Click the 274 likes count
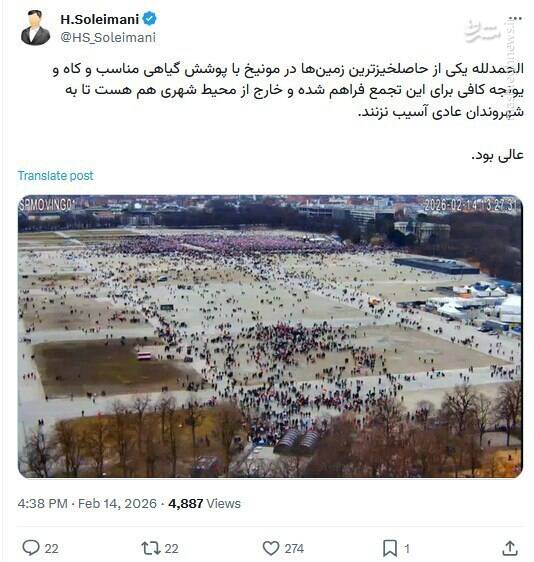 tap(294, 548)
